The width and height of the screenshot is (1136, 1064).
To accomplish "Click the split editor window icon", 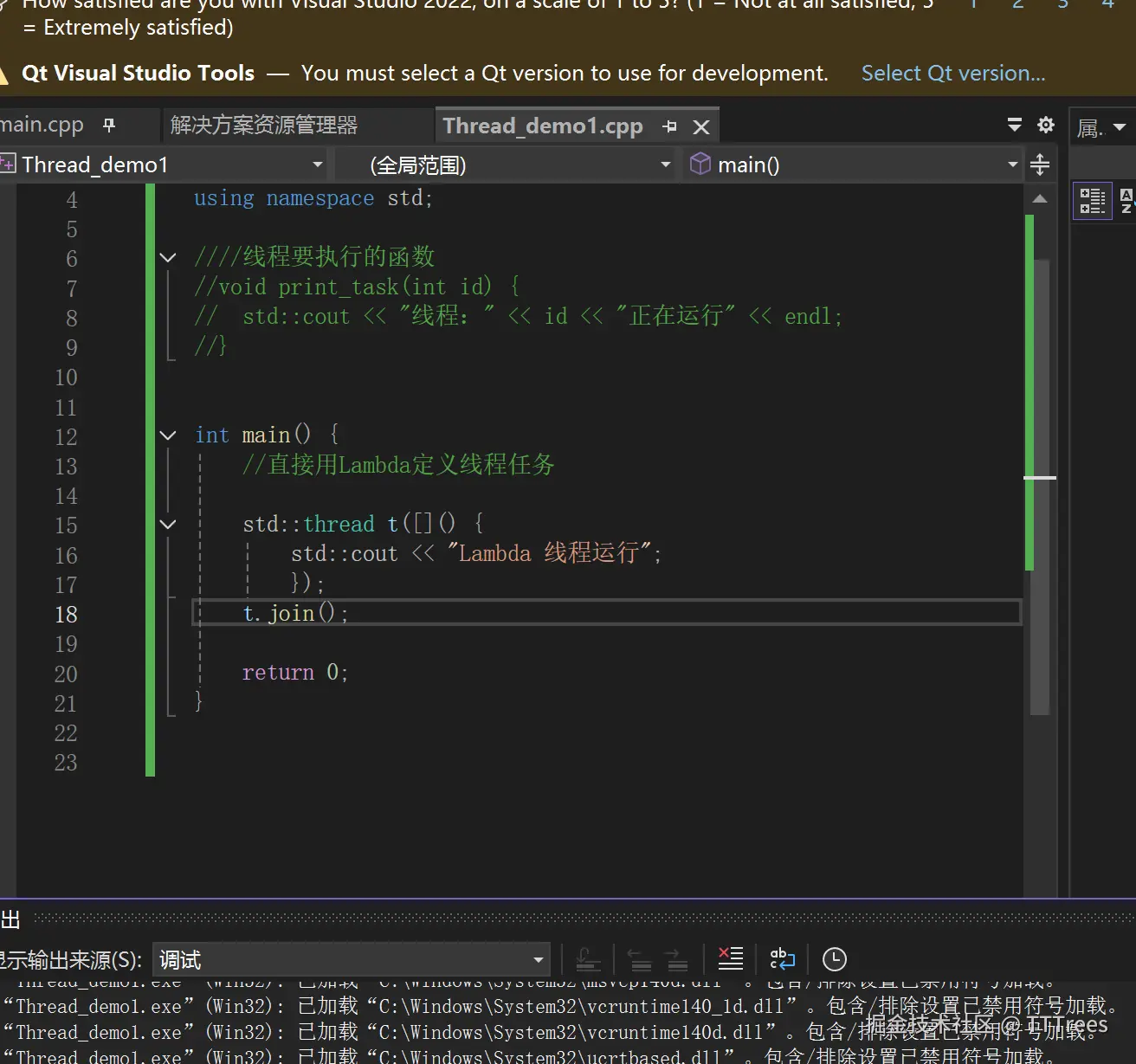I will click(x=1040, y=164).
